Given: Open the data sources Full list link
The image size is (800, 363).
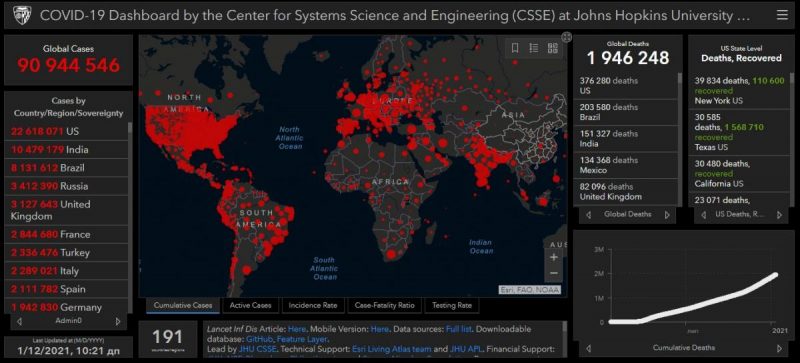Looking at the screenshot, I should coord(459,329).
